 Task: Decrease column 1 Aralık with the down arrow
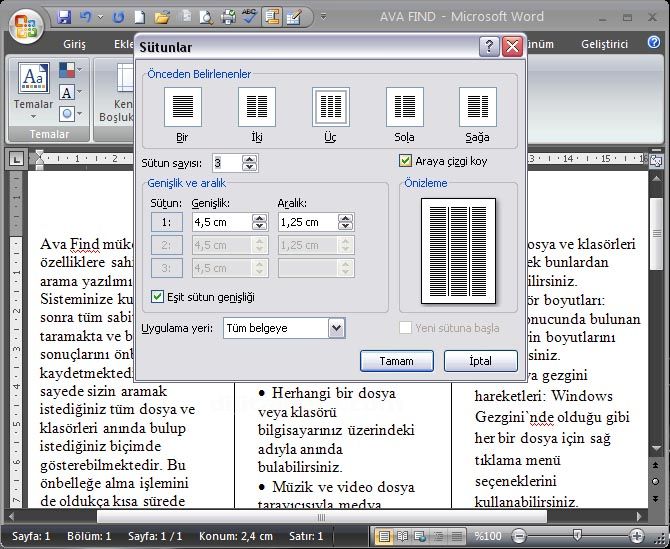pos(346,226)
